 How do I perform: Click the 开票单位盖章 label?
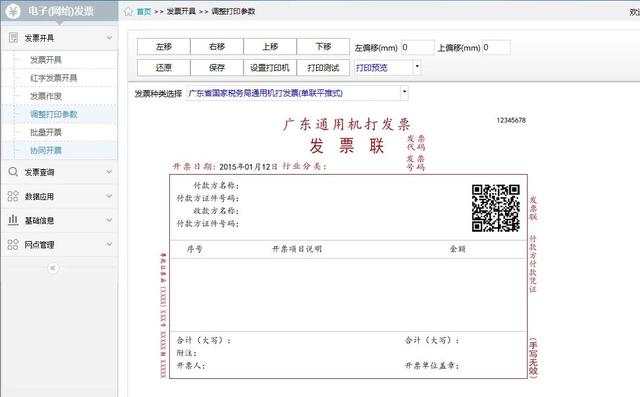432,366
